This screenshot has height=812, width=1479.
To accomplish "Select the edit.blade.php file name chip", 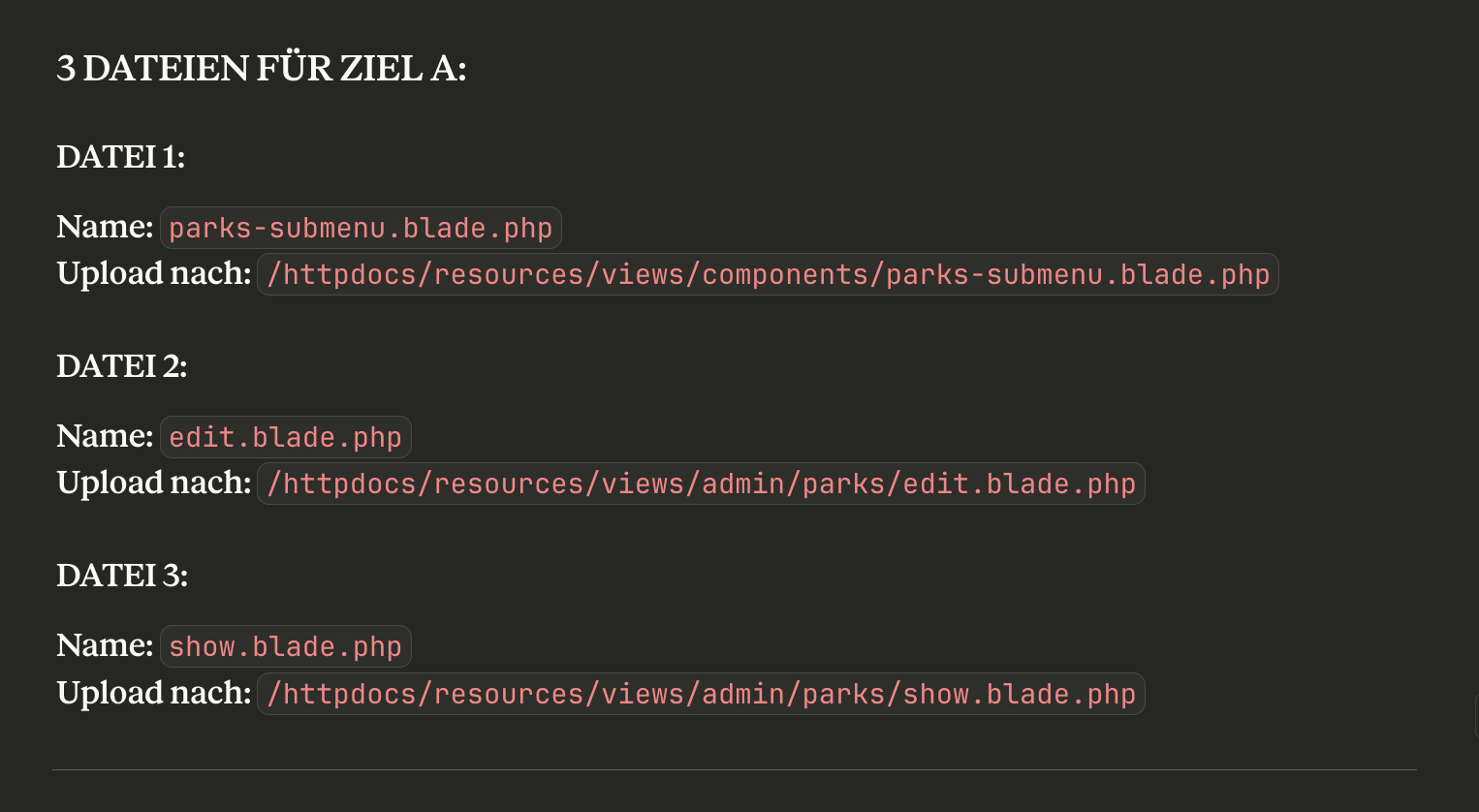I will [x=285, y=438].
